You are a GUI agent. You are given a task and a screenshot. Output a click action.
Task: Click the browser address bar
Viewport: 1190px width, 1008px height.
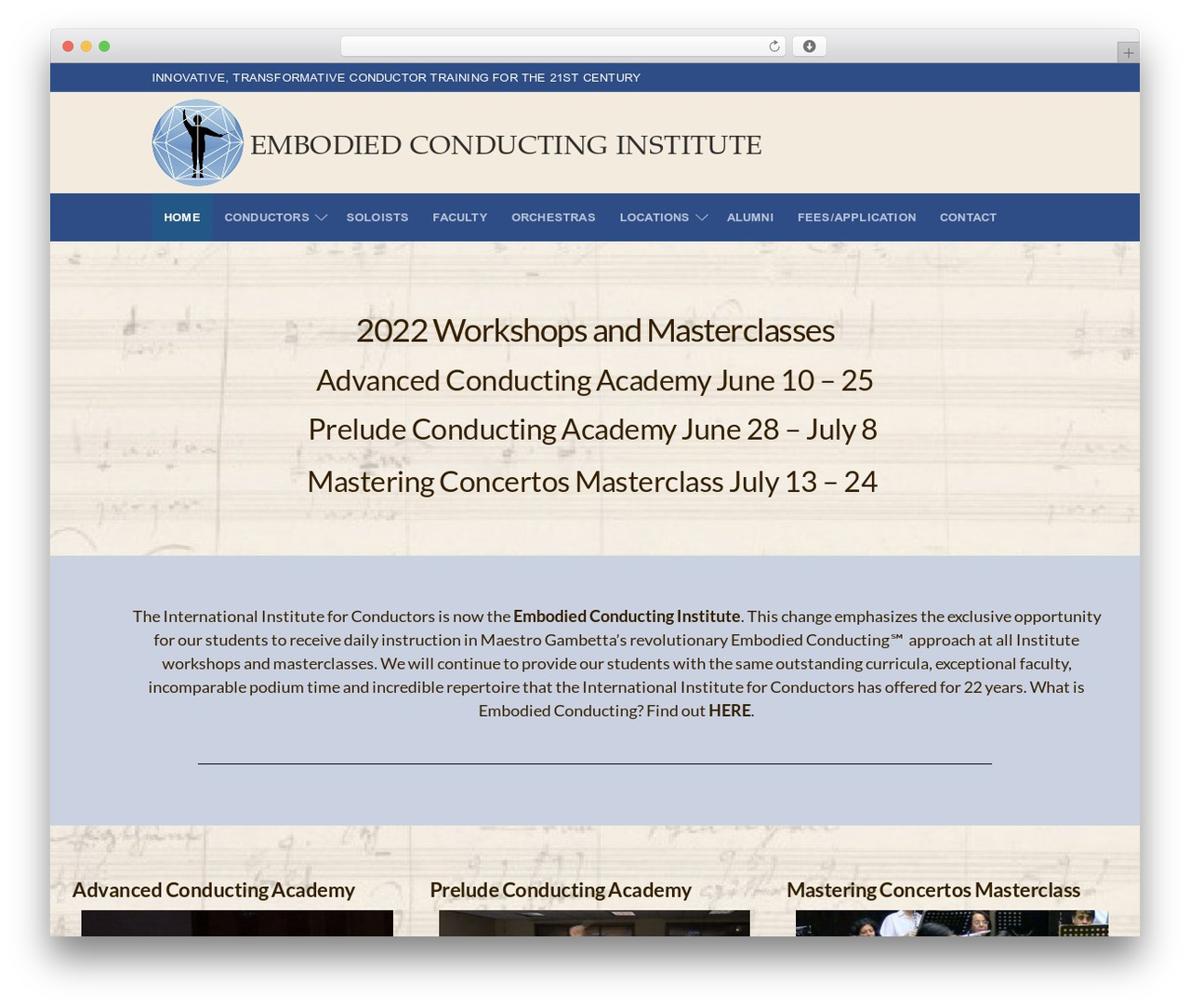pyautogui.click(x=563, y=46)
